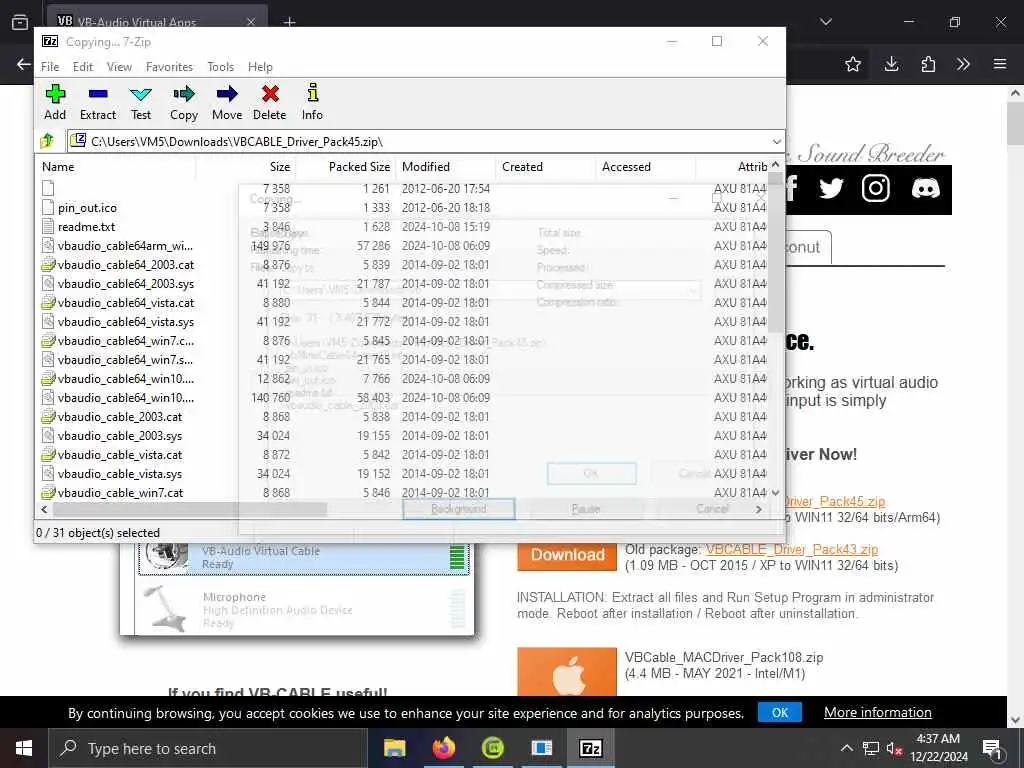Click the Pause button in copy dialog

tap(586, 509)
